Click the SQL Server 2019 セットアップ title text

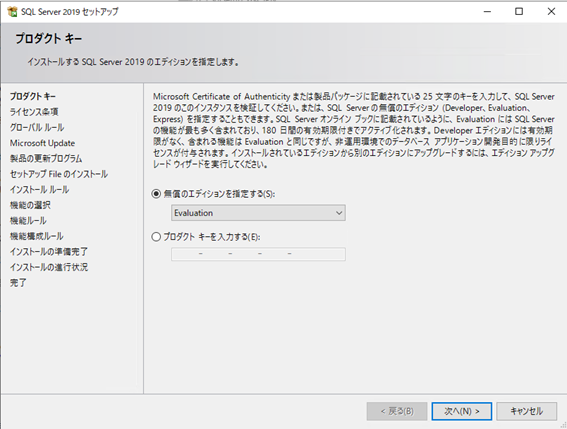69,12
